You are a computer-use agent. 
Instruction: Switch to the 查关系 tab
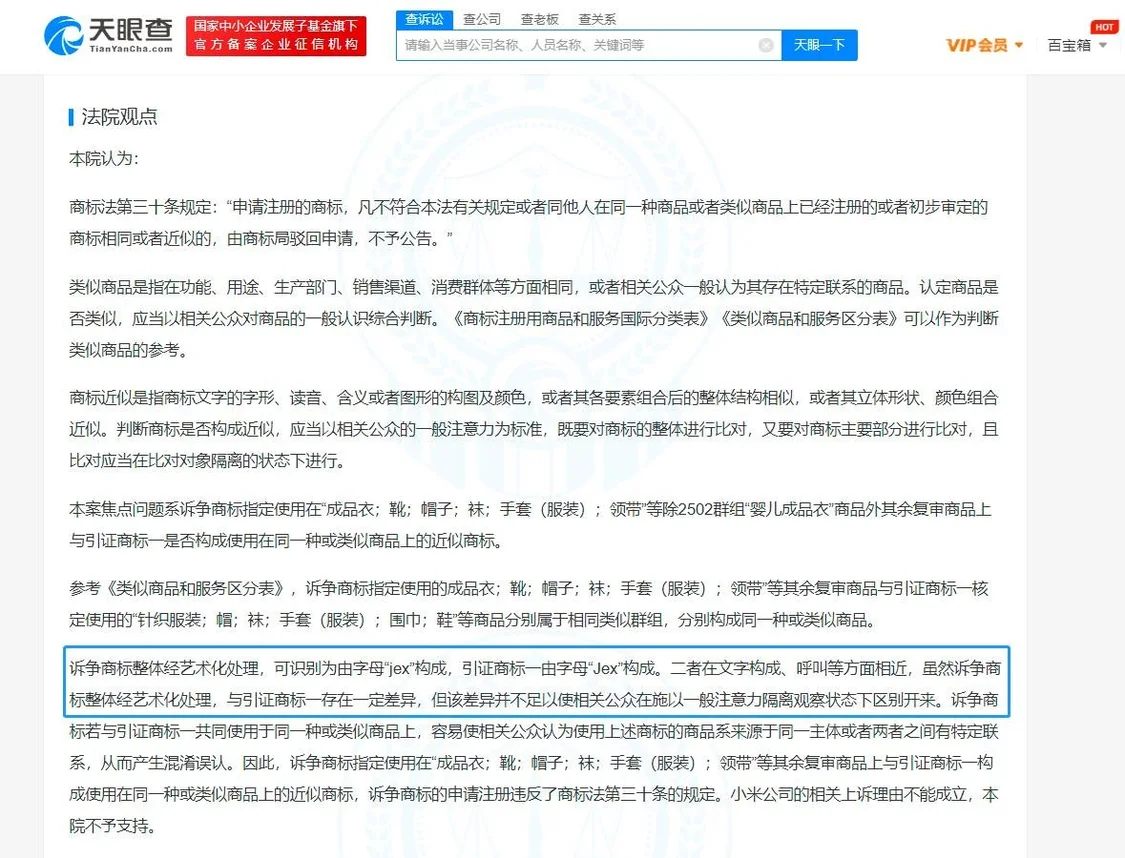tap(597, 19)
